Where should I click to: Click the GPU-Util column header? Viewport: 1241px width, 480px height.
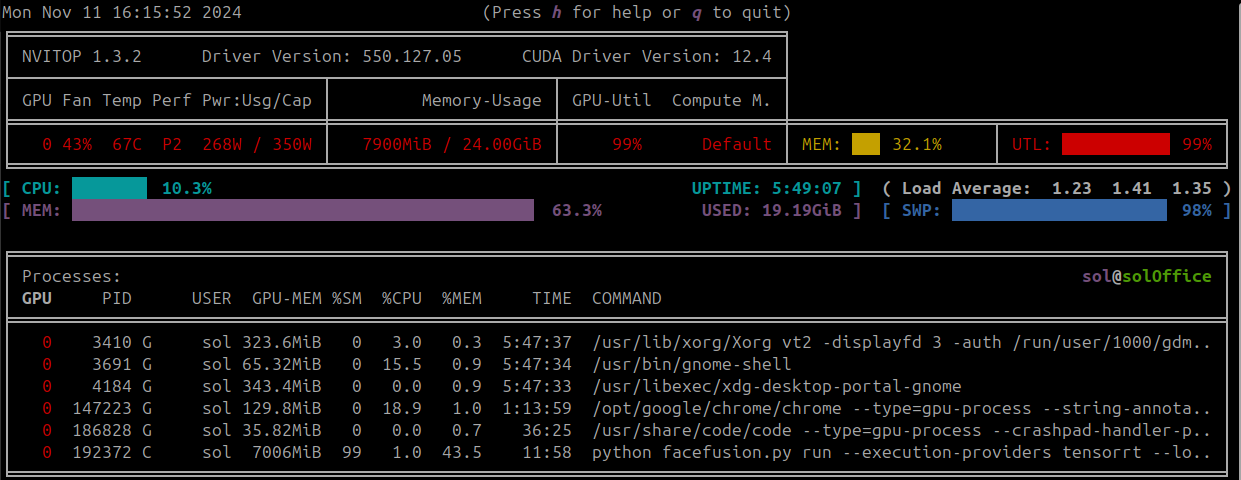point(612,101)
